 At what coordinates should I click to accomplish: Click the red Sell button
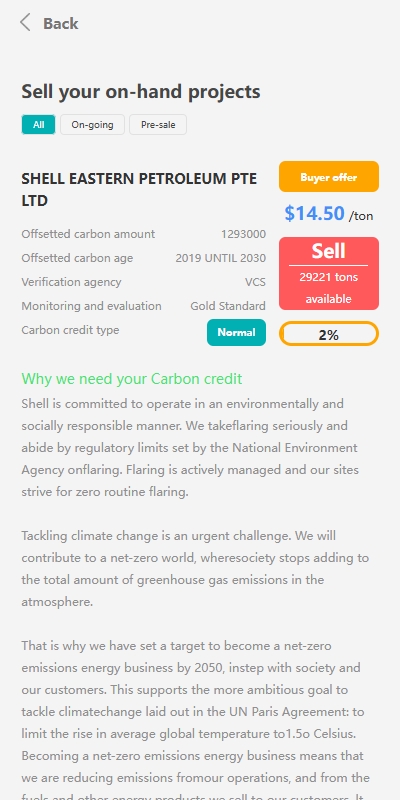329,273
